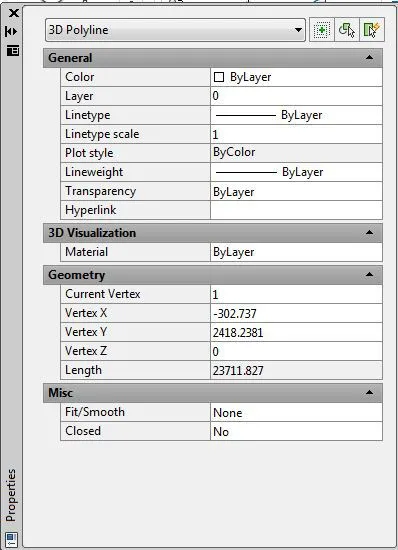Edit the Vertex Y value 2418.2381

tap(296, 332)
